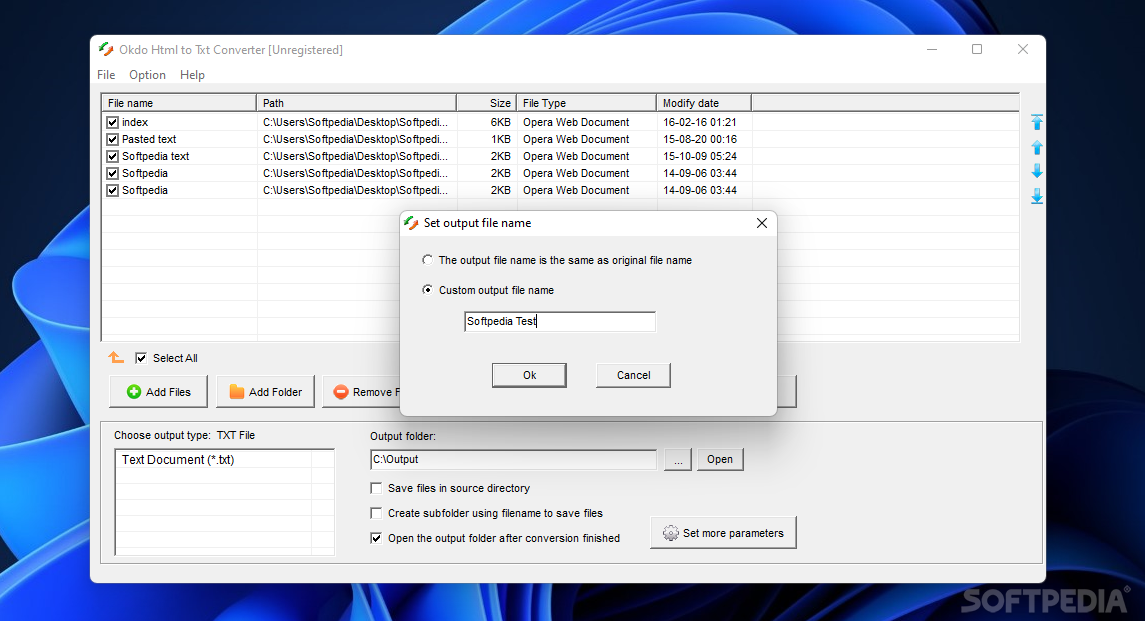Sort list by Path column header
Viewport: 1146px width, 628px height.
click(x=357, y=103)
